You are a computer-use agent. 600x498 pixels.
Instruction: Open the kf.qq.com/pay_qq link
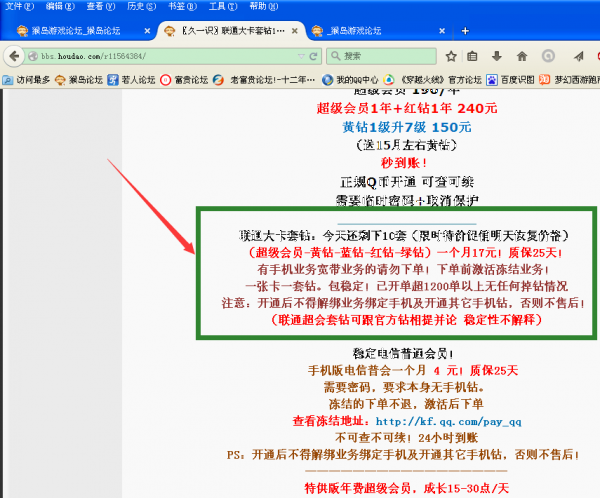448,421
